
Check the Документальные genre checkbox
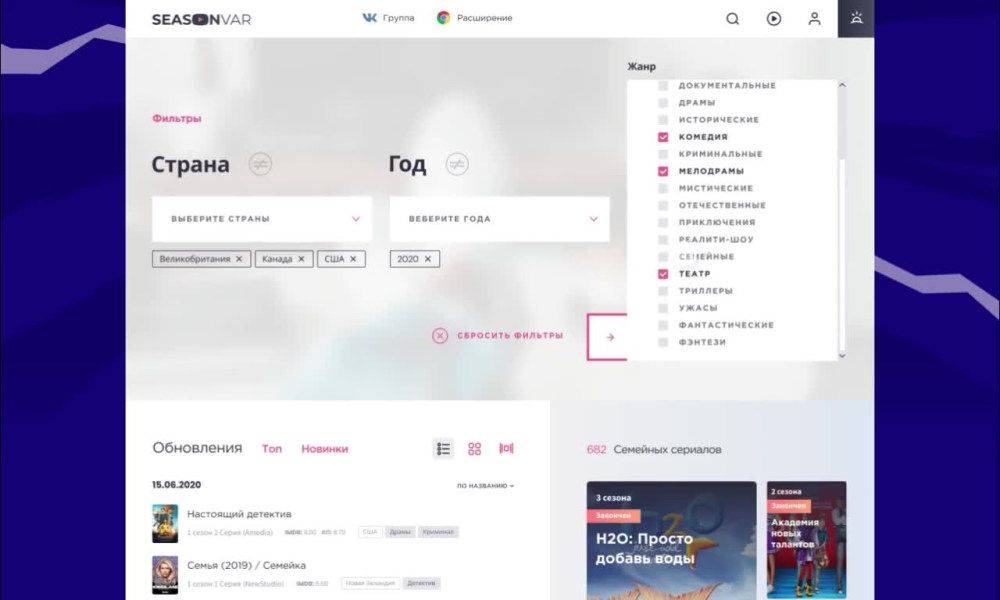coord(663,85)
